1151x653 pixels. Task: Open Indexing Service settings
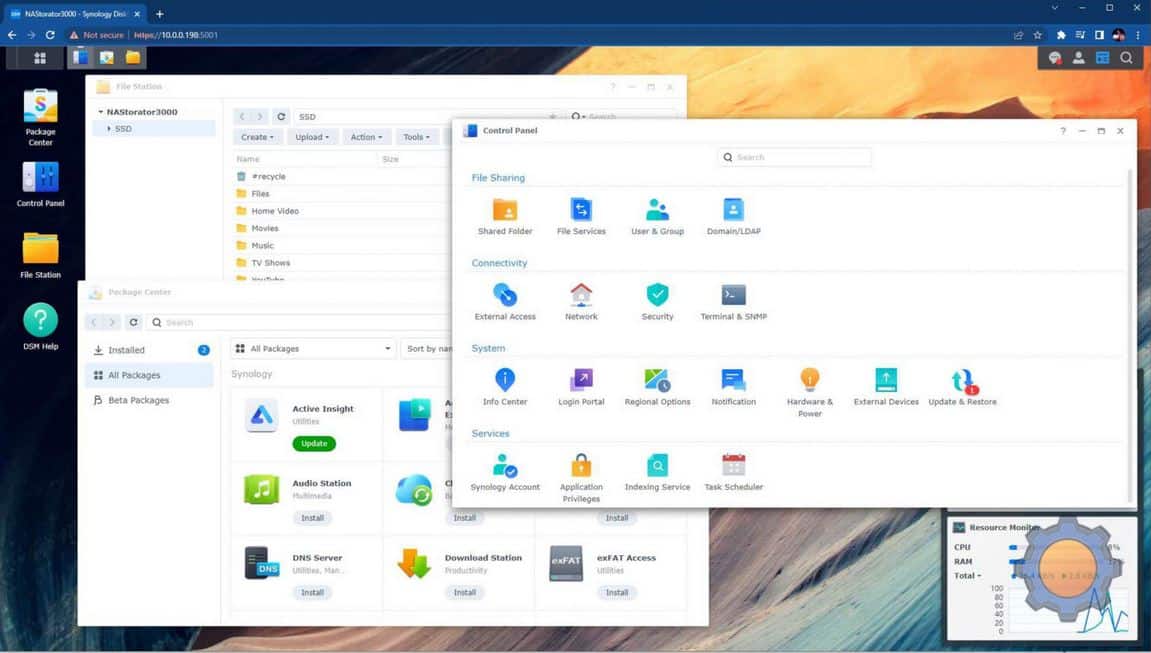[x=658, y=472]
